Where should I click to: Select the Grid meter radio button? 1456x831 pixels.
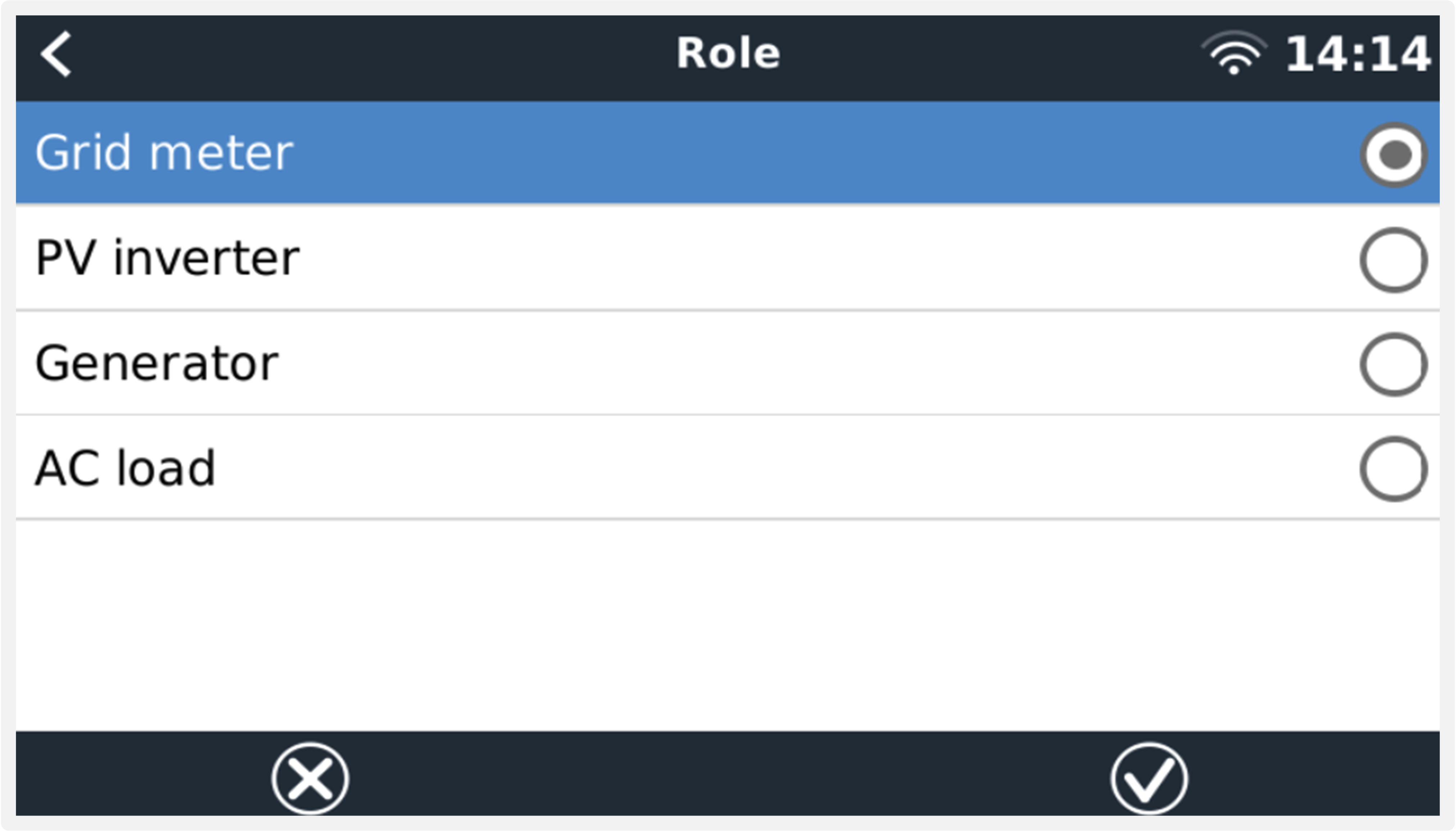pyautogui.click(x=1393, y=155)
